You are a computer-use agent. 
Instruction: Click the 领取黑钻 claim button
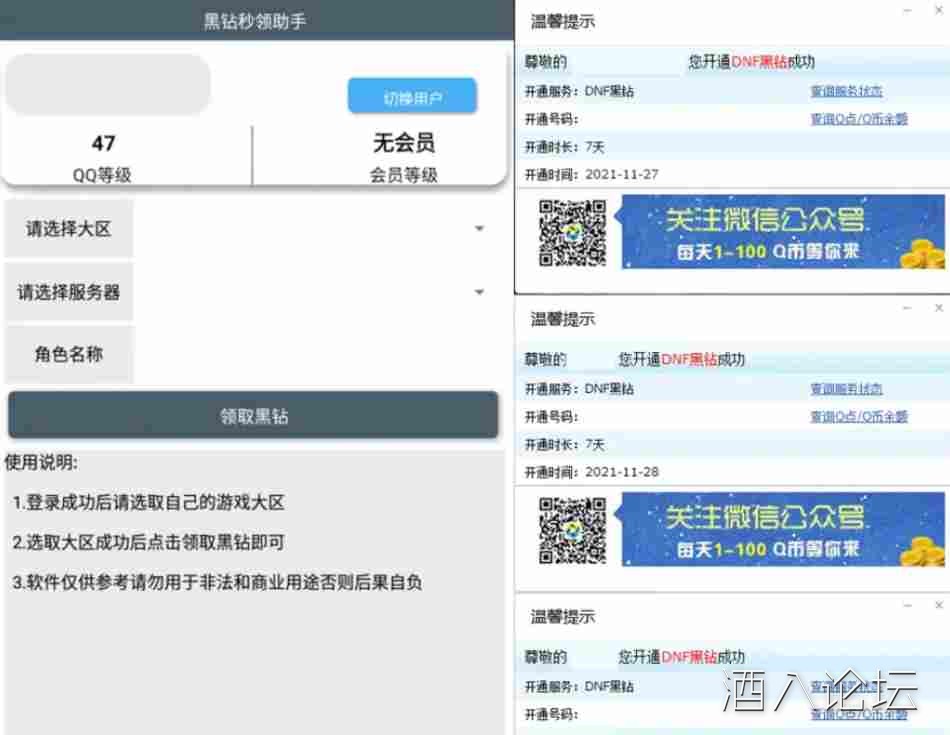point(253,415)
